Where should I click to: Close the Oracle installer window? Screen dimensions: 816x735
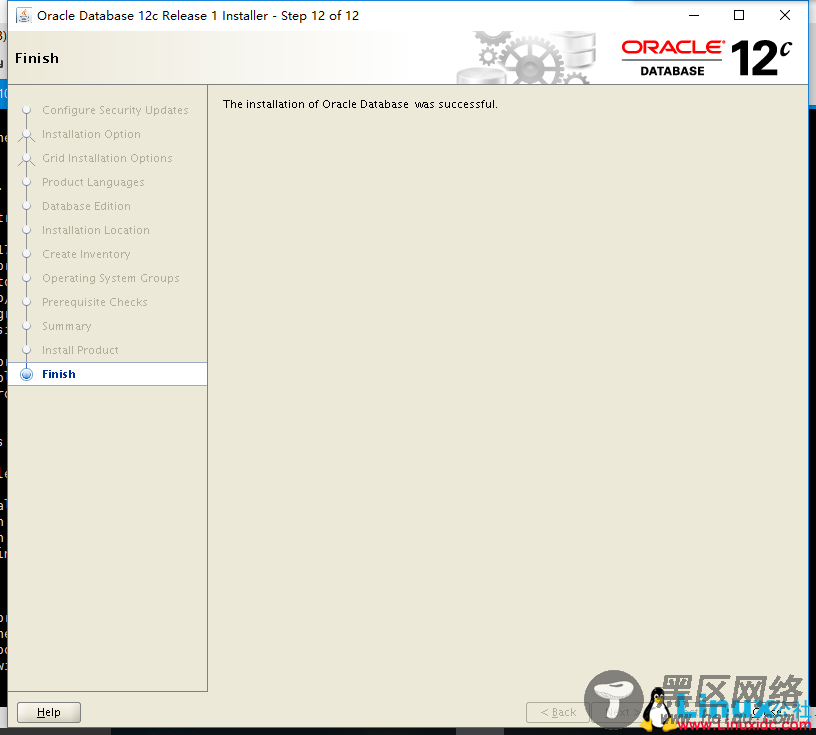785,16
